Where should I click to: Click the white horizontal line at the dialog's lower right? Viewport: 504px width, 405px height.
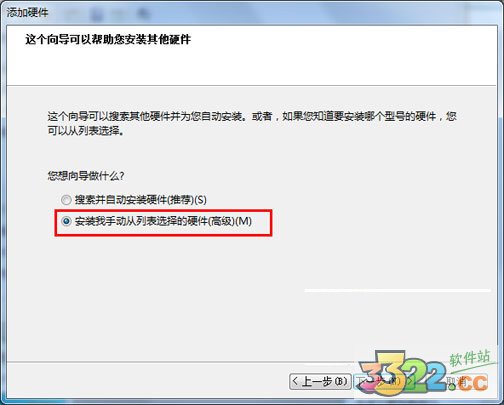click(397, 290)
